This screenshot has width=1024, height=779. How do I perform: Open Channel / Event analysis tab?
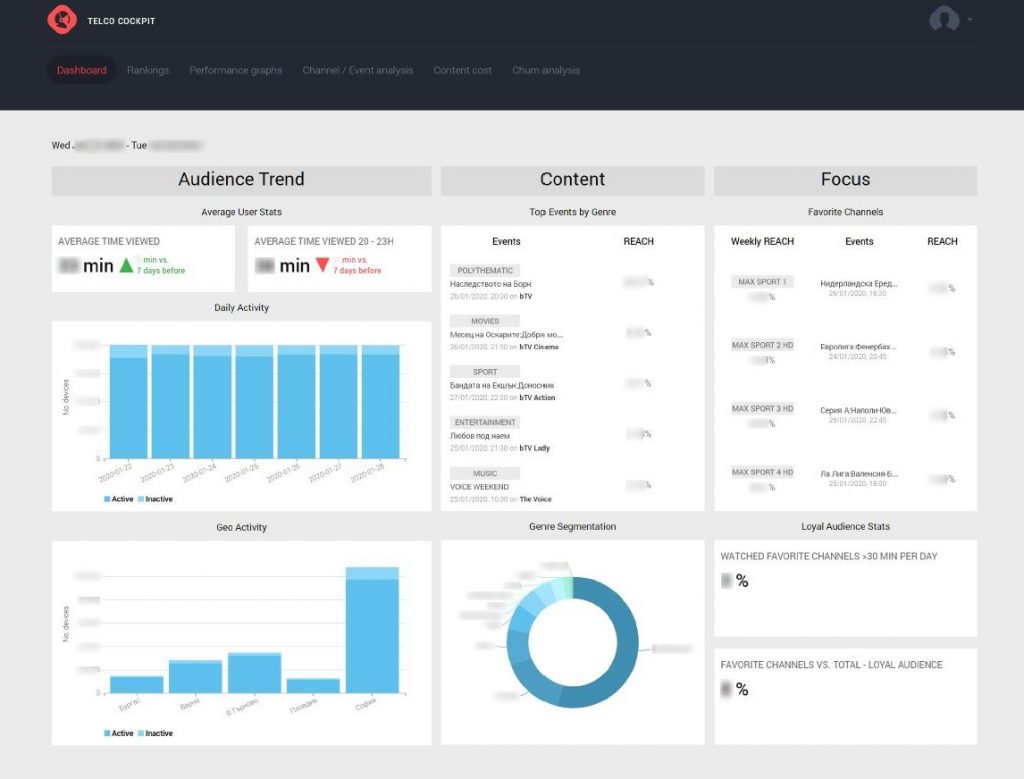[x=357, y=71]
